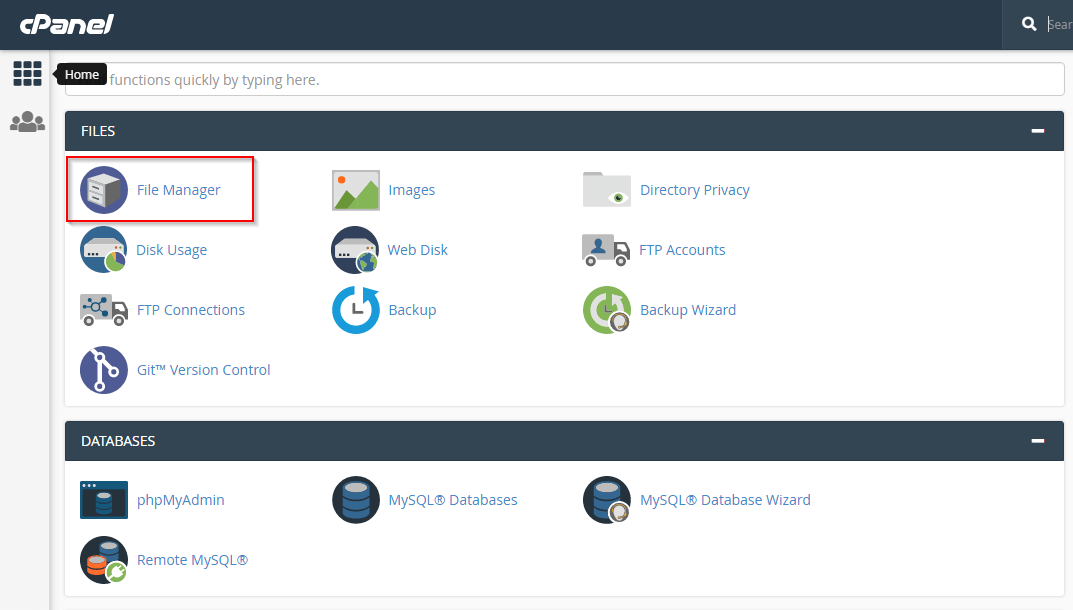Open MySQL Database Wizard link

(x=725, y=500)
